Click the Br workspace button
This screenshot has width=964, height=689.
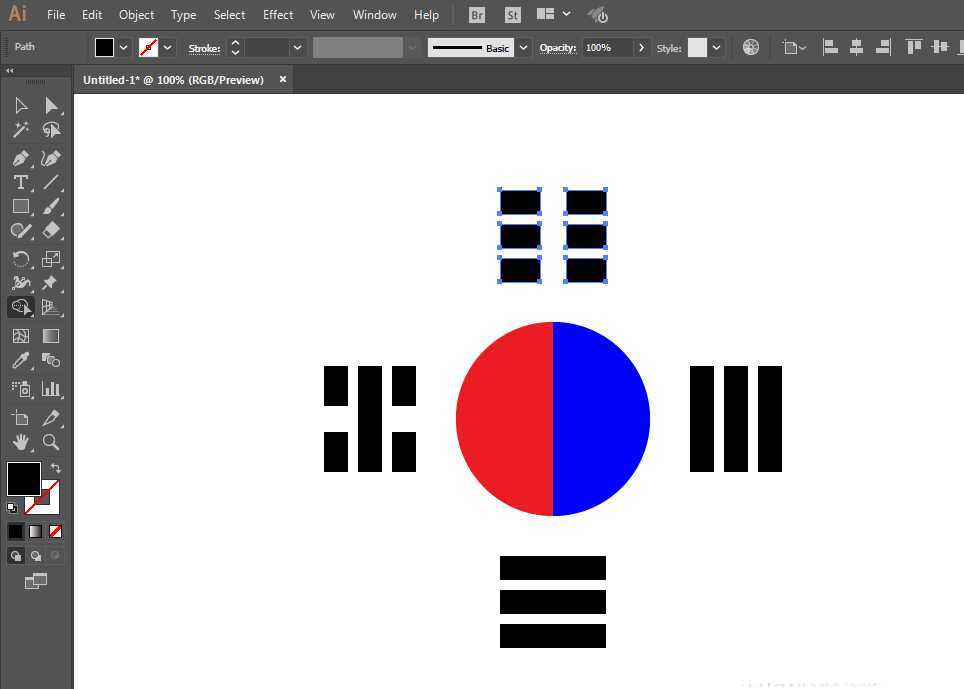tap(476, 14)
